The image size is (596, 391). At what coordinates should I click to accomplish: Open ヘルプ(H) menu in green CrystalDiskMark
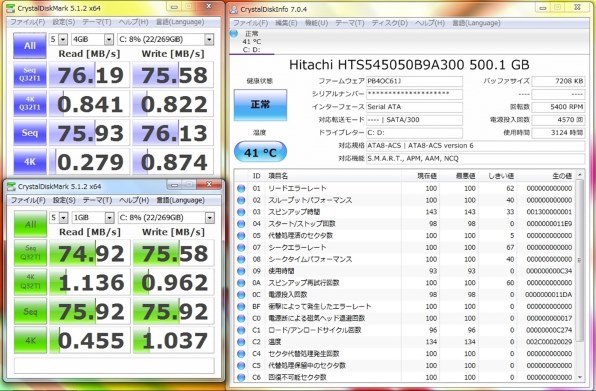tap(134, 200)
